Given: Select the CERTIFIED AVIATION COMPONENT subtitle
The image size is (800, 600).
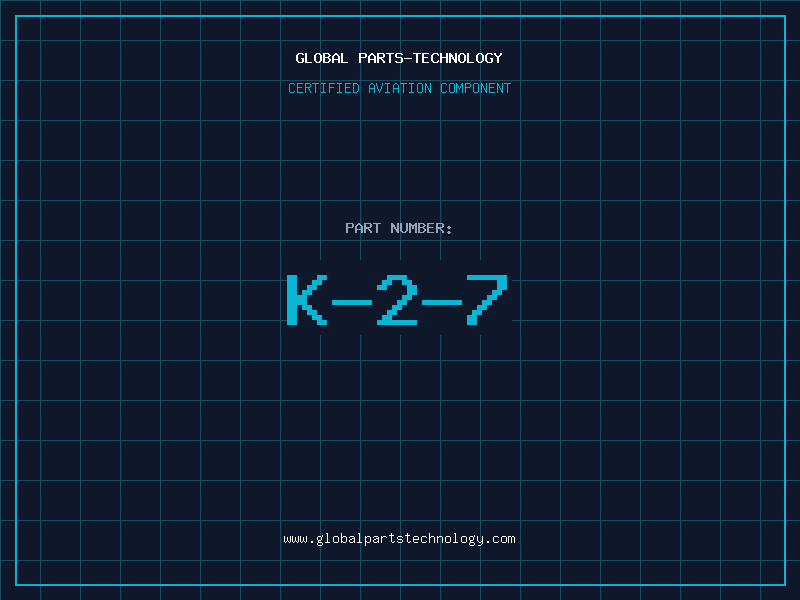Looking at the screenshot, I should pyautogui.click(x=399, y=88).
